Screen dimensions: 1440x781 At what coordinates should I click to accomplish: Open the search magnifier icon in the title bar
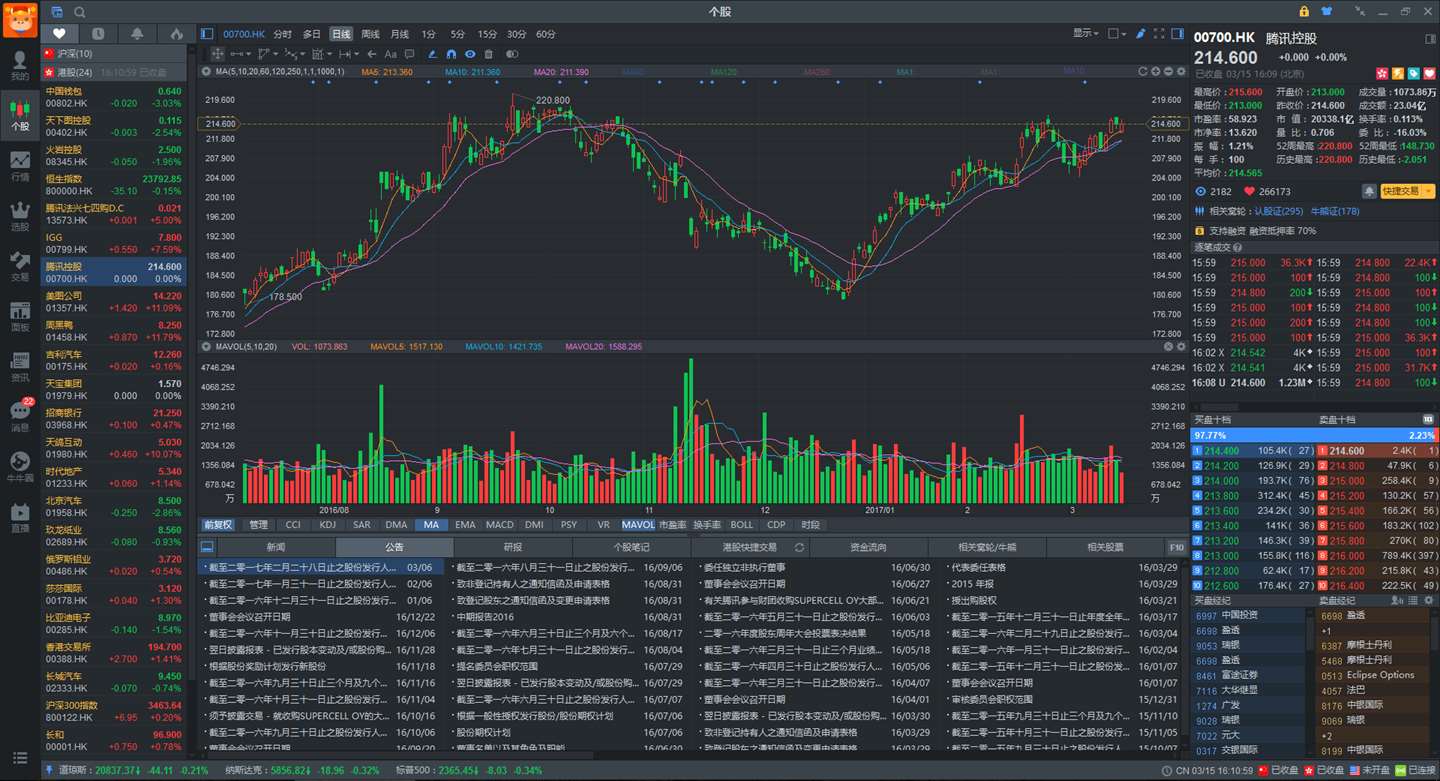(80, 12)
